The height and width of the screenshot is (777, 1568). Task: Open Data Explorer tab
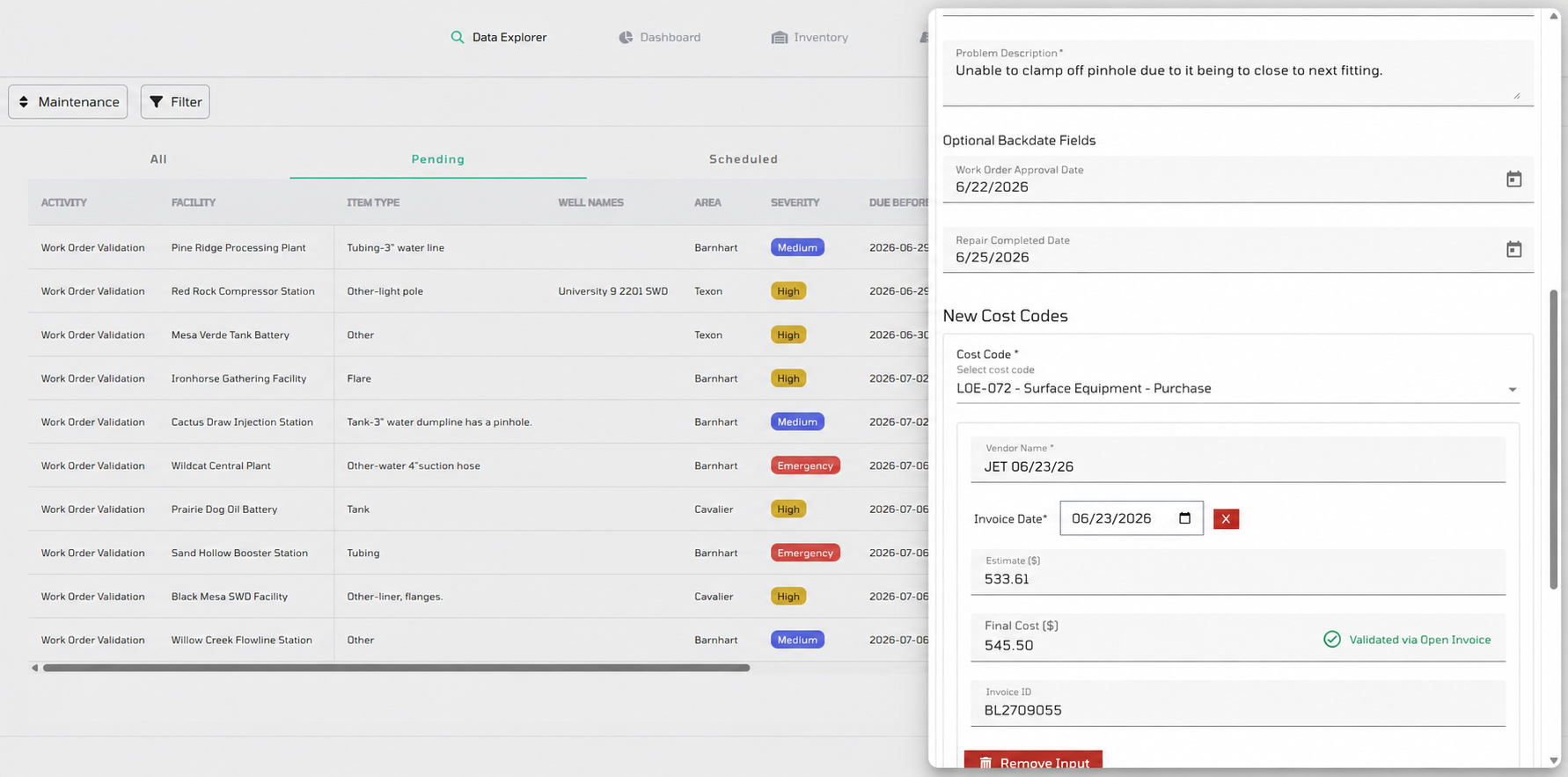click(498, 37)
